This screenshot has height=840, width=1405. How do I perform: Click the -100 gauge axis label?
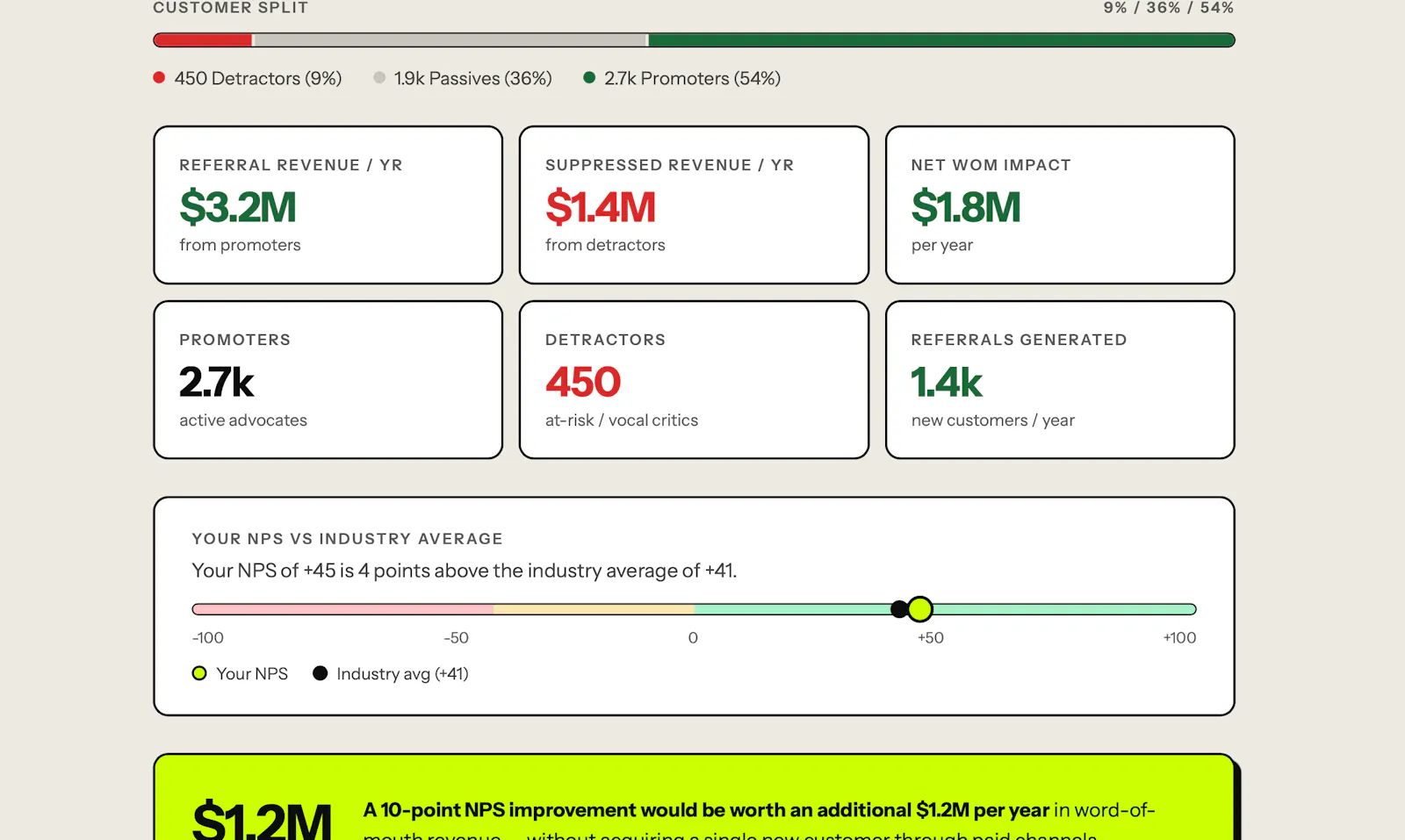coord(208,638)
